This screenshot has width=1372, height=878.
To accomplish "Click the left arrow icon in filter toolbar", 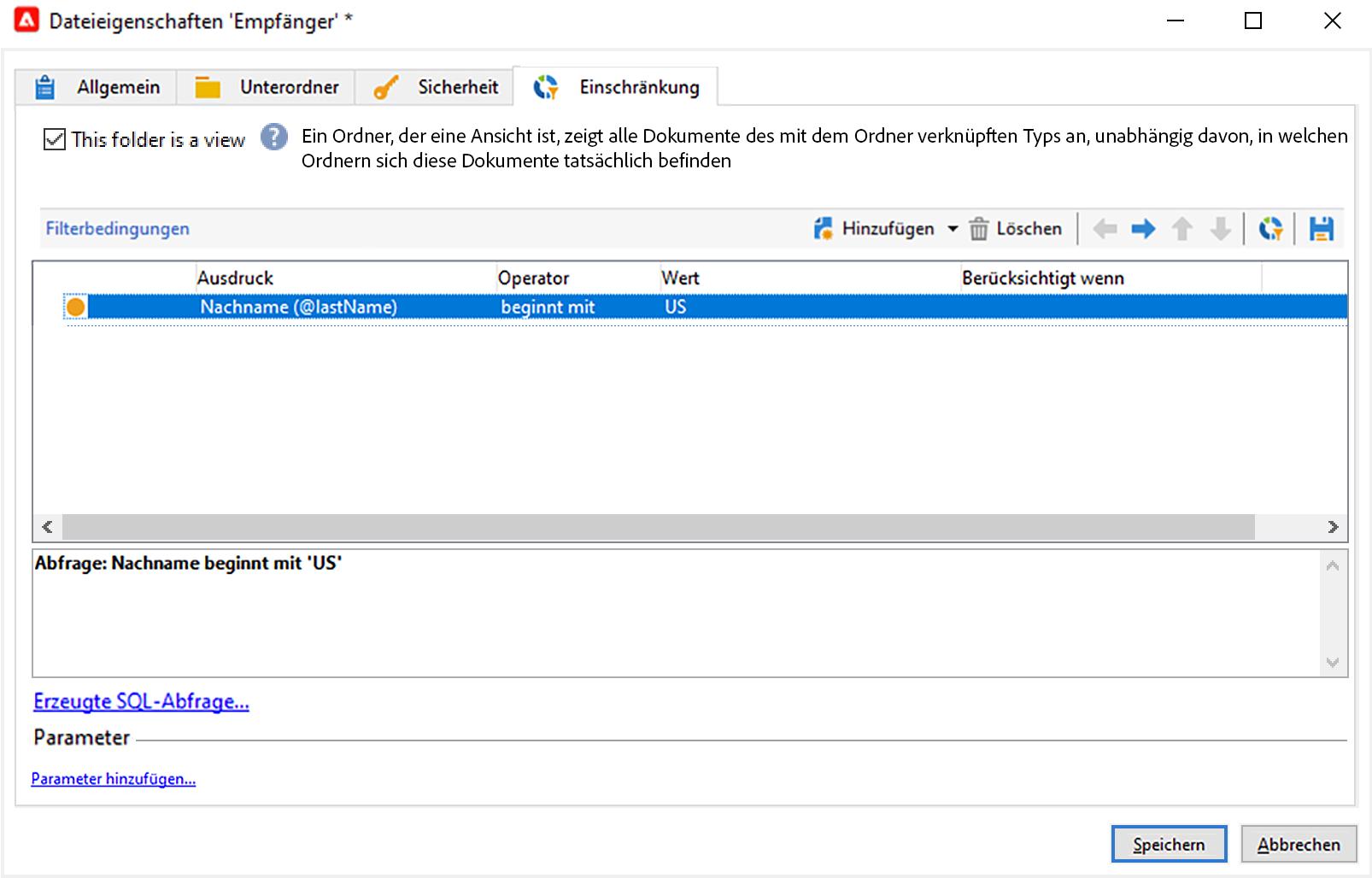I will click(1105, 229).
